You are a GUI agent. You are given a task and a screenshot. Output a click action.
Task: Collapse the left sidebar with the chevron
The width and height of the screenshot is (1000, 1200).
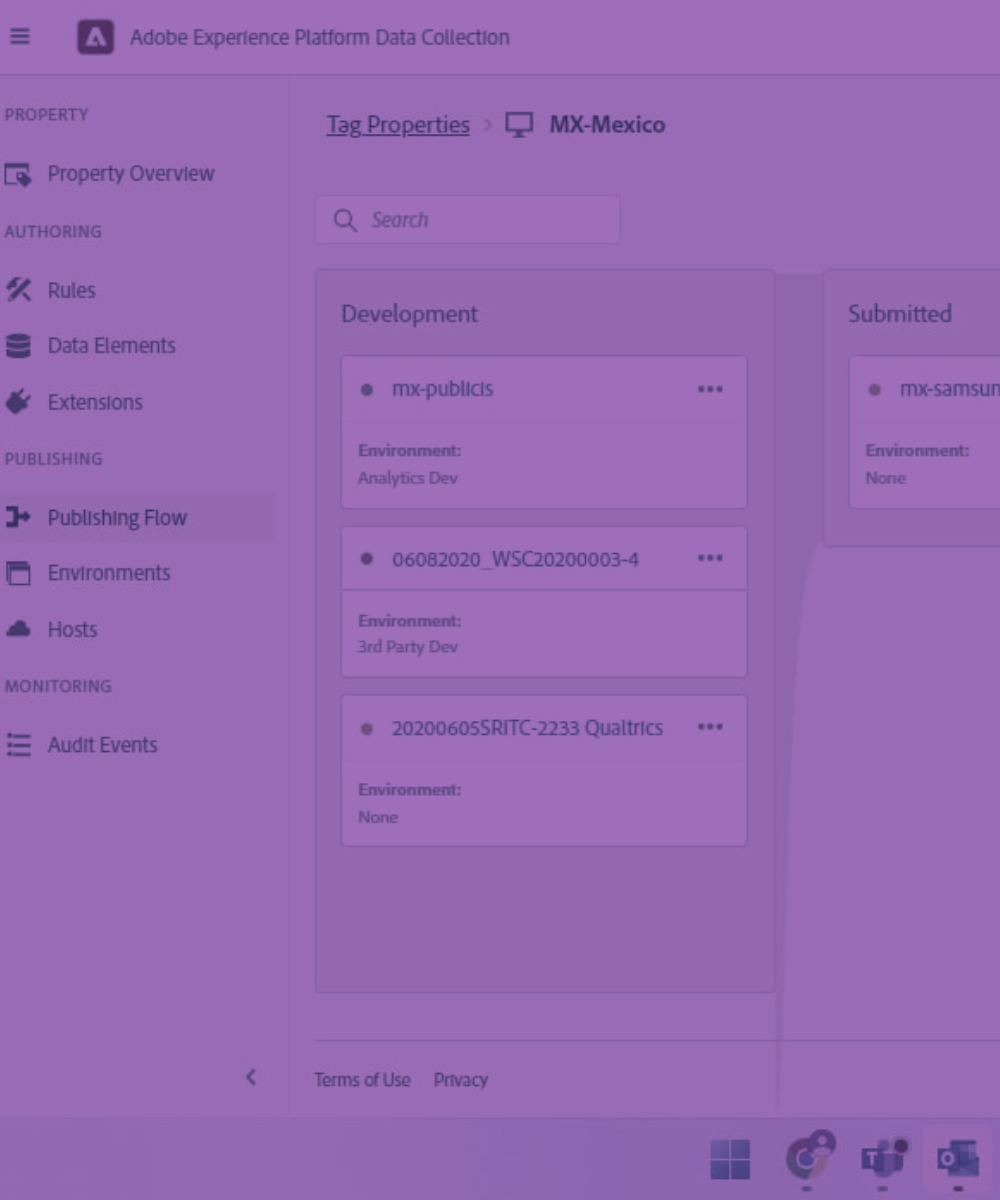click(251, 1077)
